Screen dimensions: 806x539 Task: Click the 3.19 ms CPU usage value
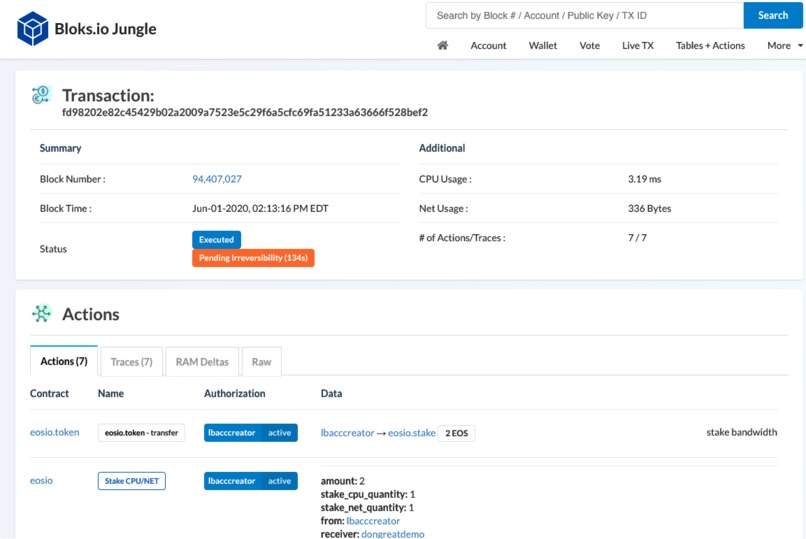point(645,179)
